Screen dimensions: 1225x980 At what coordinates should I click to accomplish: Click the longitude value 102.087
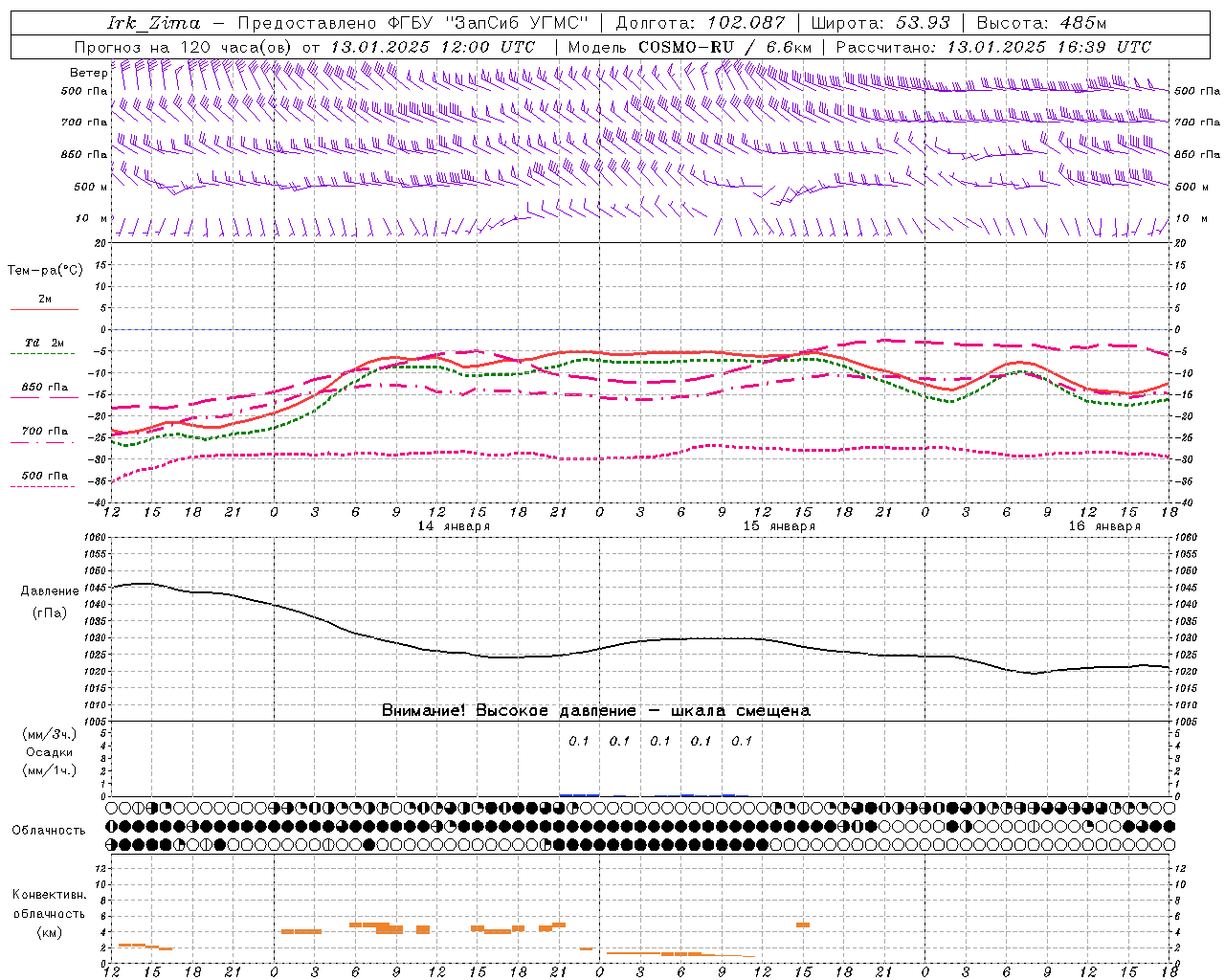point(746,23)
